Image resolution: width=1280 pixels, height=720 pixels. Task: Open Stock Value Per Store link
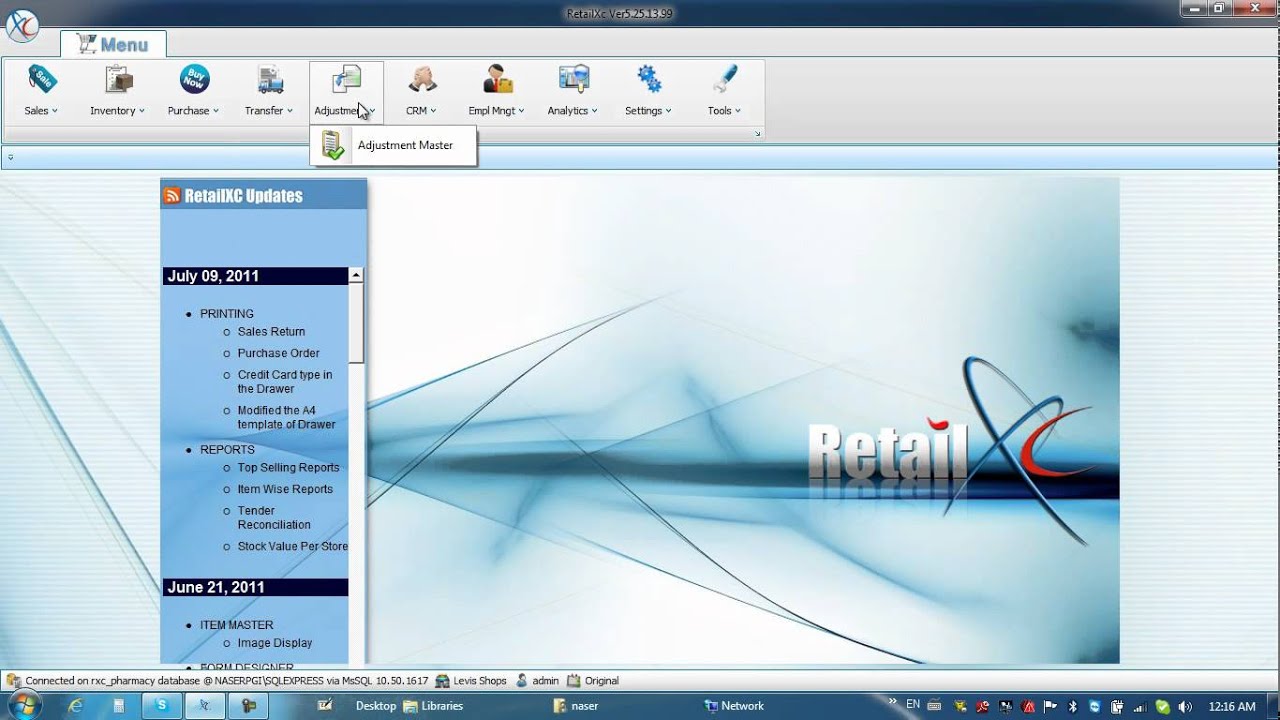tap(293, 547)
